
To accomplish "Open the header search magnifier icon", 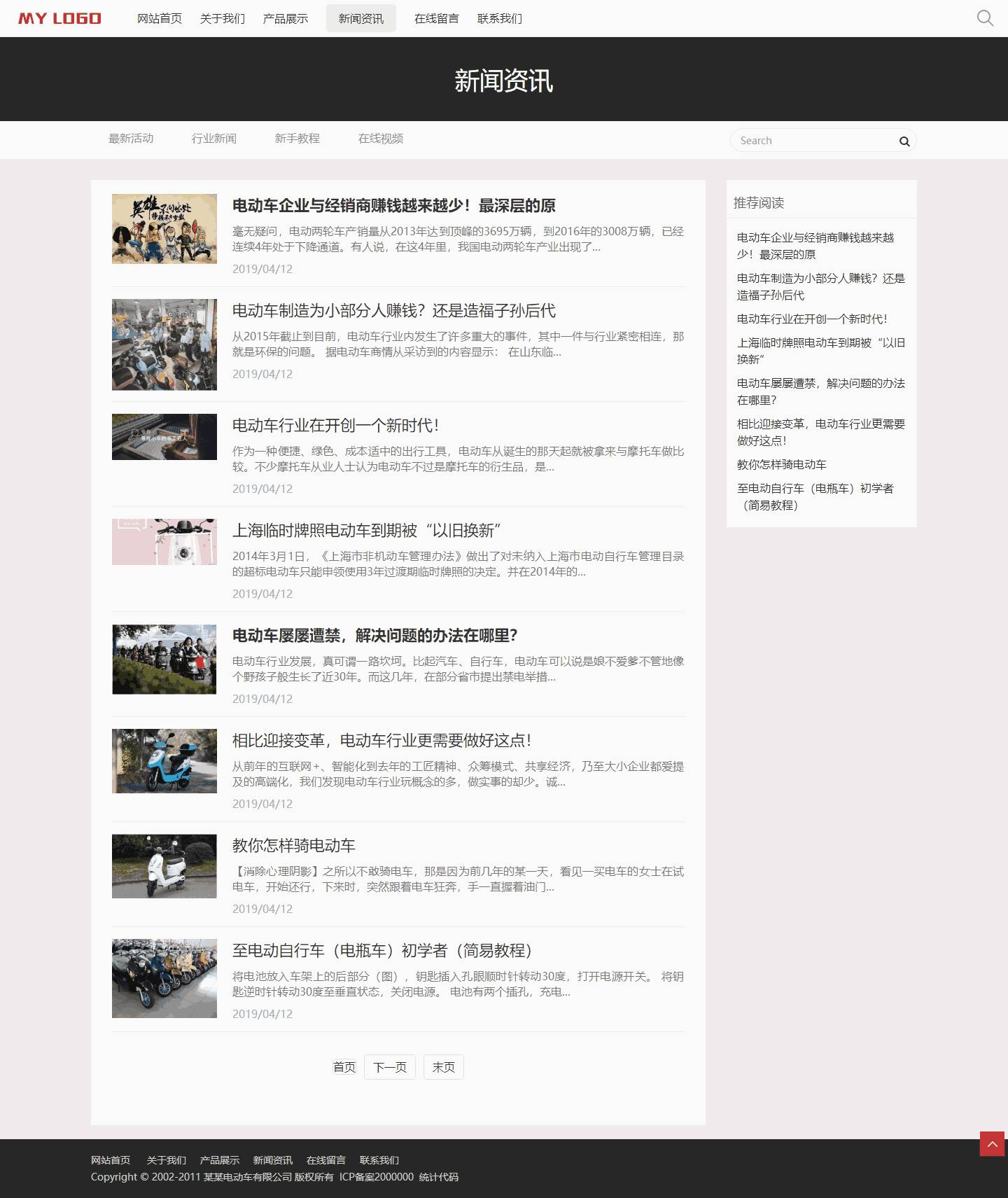I will pyautogui.click(x=985, y=18).
